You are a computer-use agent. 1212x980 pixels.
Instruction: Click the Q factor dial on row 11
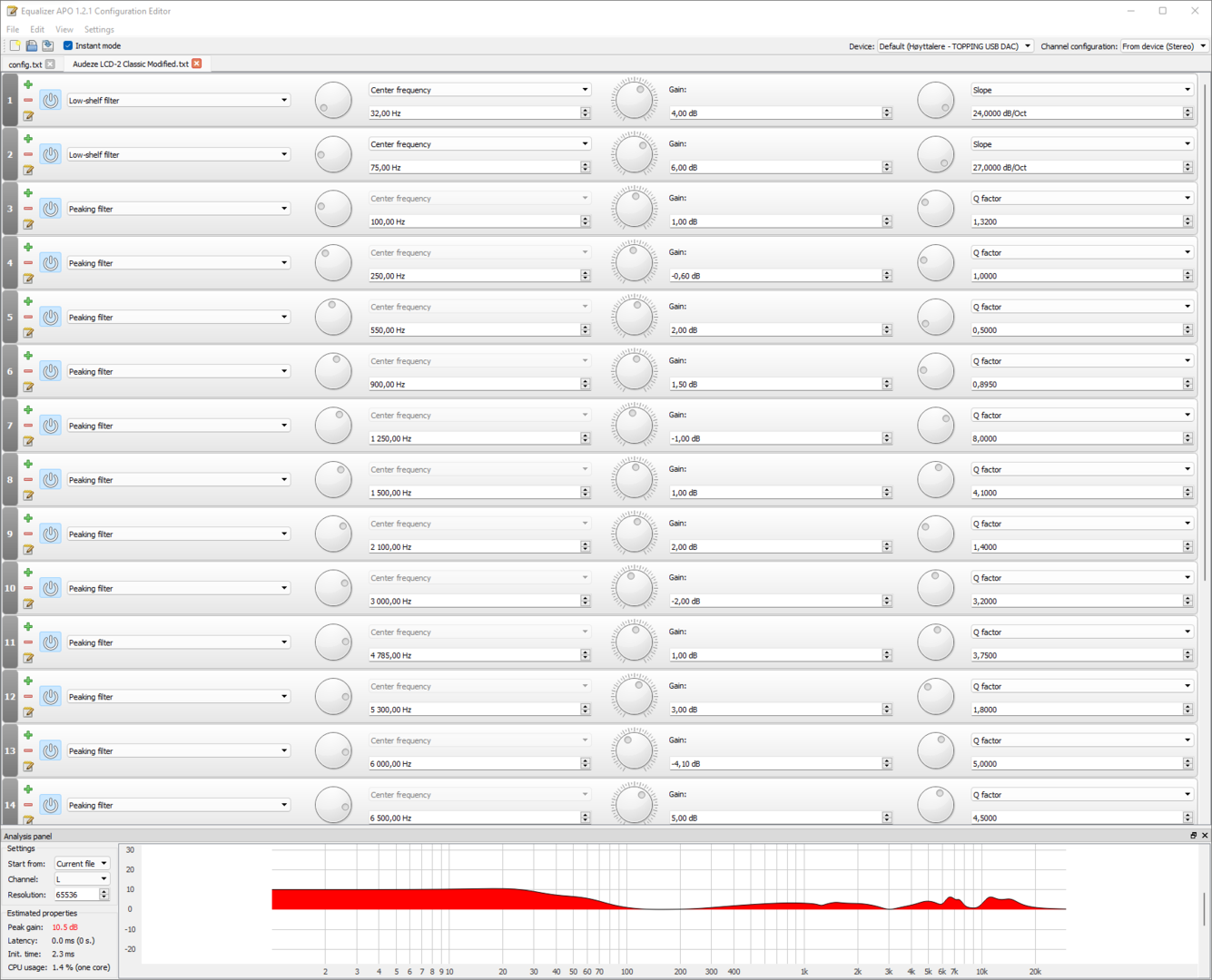click(935, 642)
